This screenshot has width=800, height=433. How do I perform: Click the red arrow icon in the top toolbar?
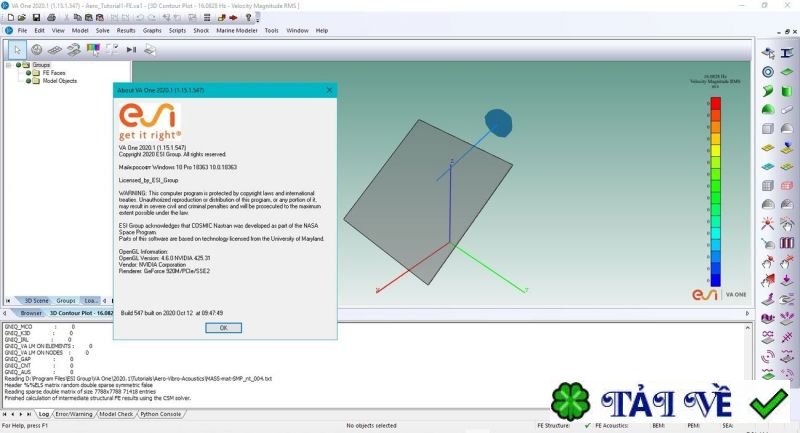(x=233, y=17)
